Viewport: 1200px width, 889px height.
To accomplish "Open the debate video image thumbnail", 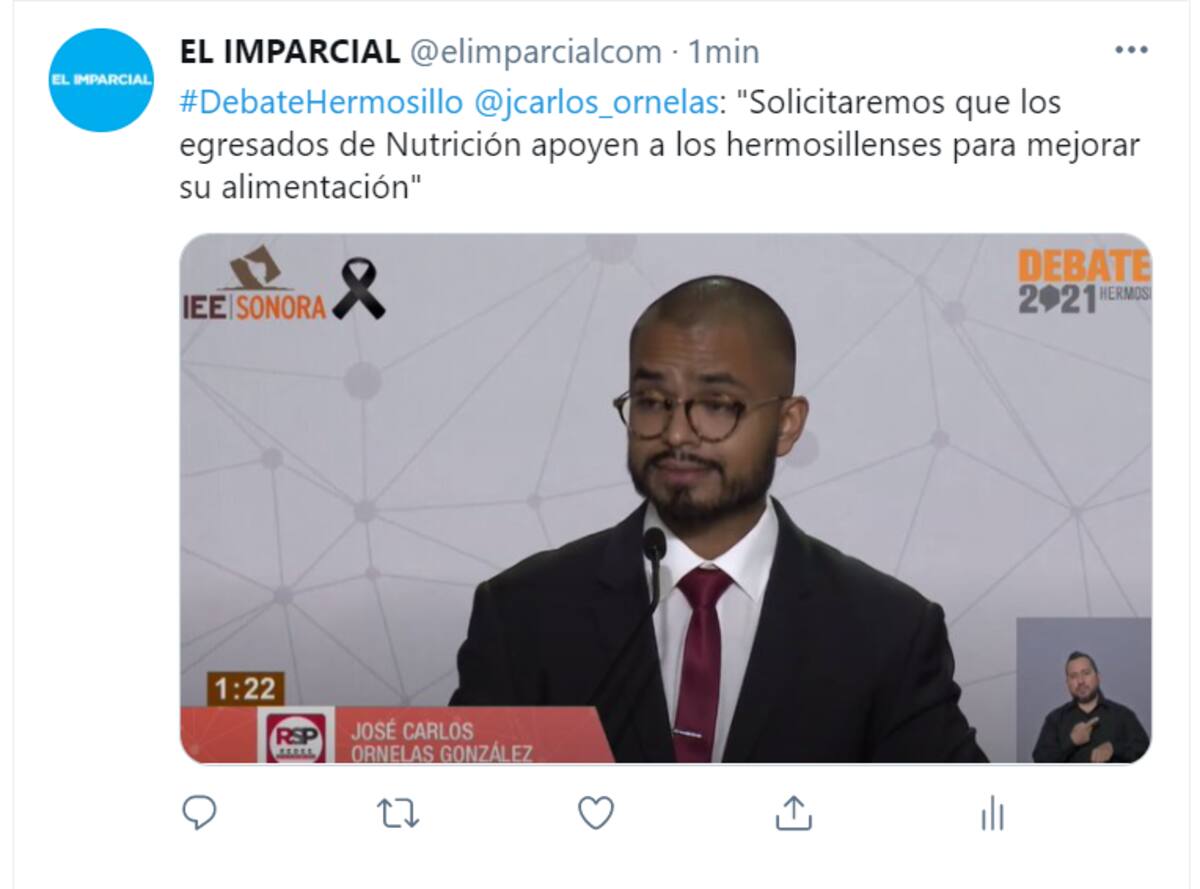I will [x=666, y=498].
